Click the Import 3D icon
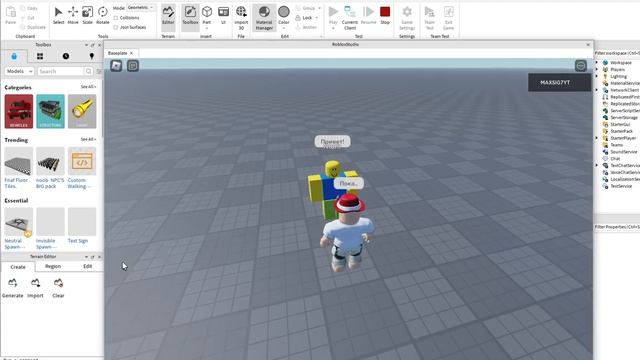The width and height of the screenshot is (640, 360). (x=241, y=18)
